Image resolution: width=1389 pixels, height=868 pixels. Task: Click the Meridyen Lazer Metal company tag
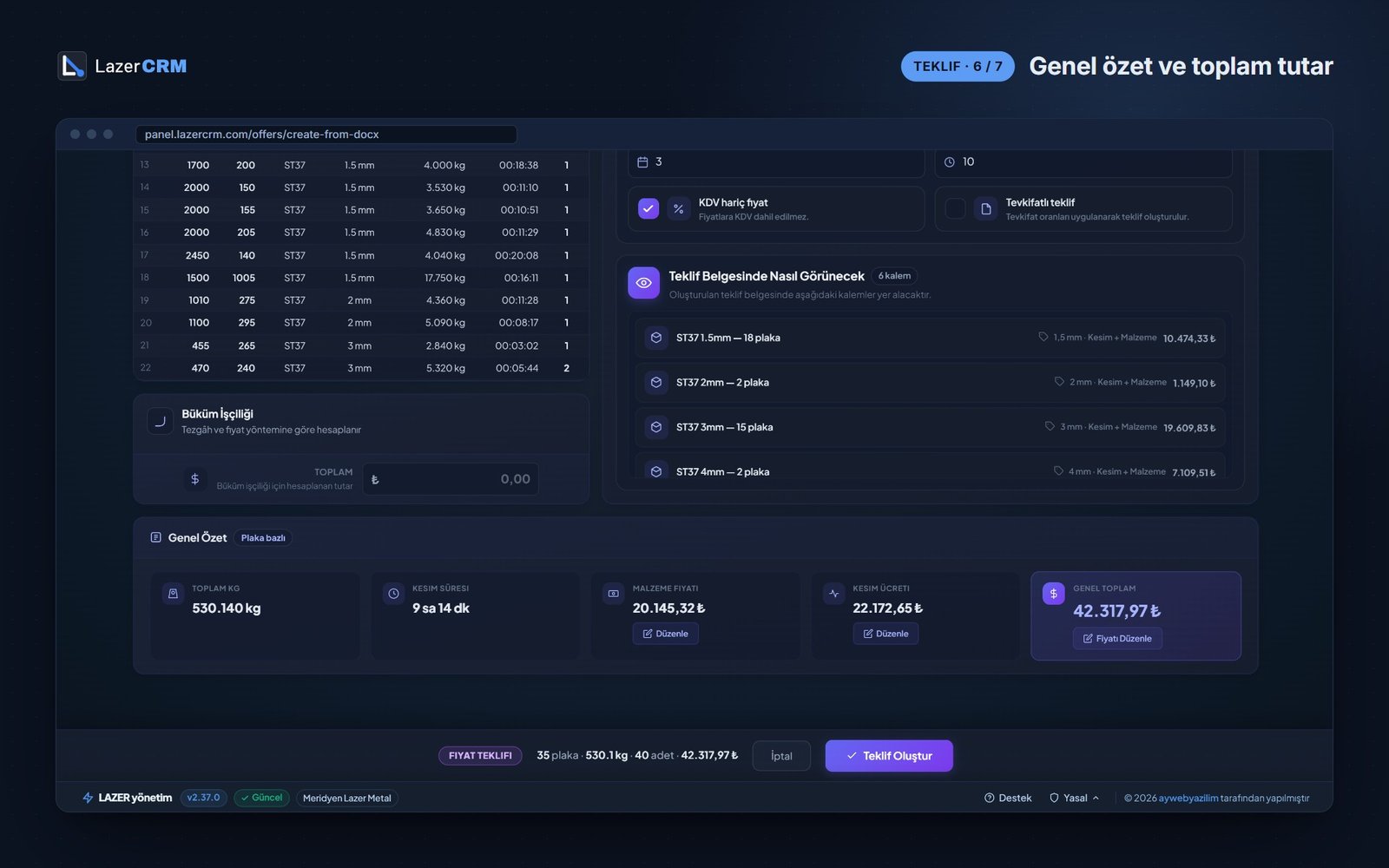[x=347, y=798]
